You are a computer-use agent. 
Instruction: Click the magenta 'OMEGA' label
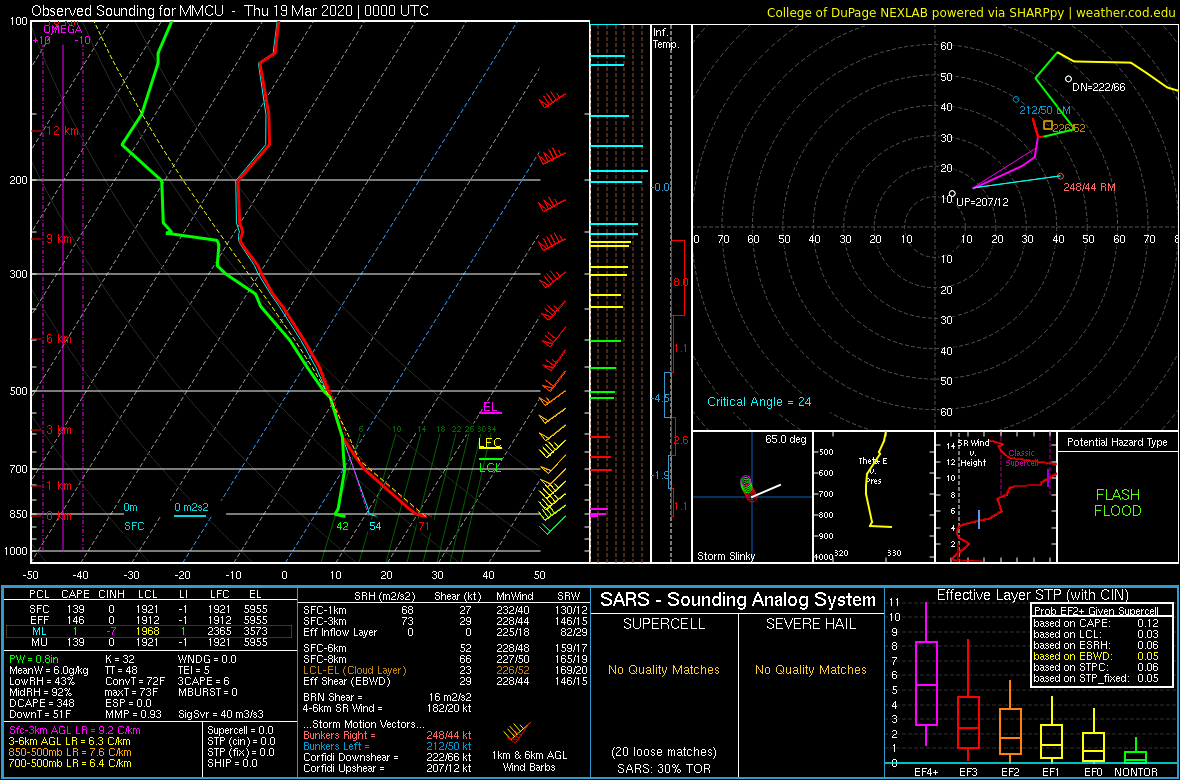pyautogui.click(x=62, y=29)
